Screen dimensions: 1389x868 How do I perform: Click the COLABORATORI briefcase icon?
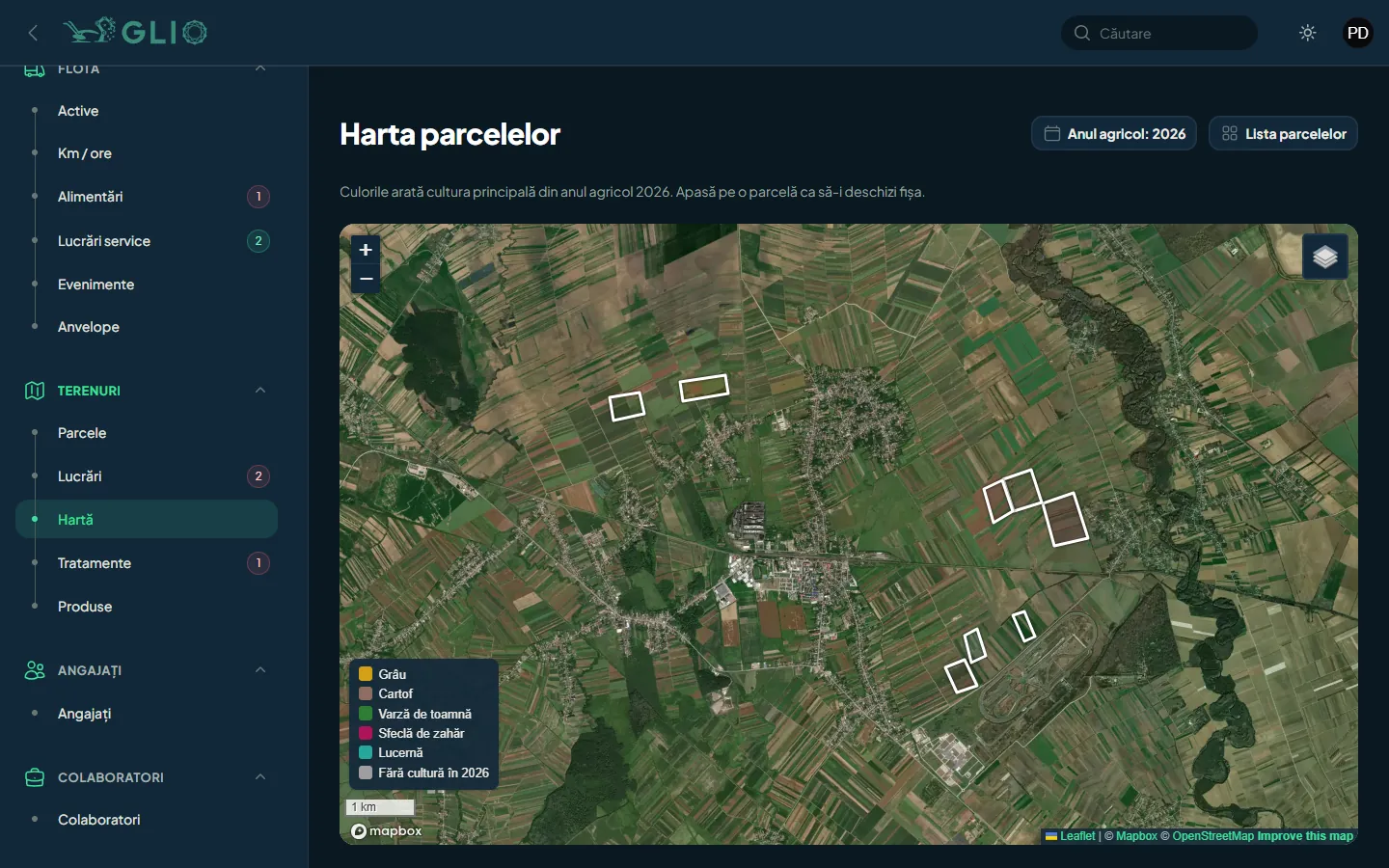(35, 777)
